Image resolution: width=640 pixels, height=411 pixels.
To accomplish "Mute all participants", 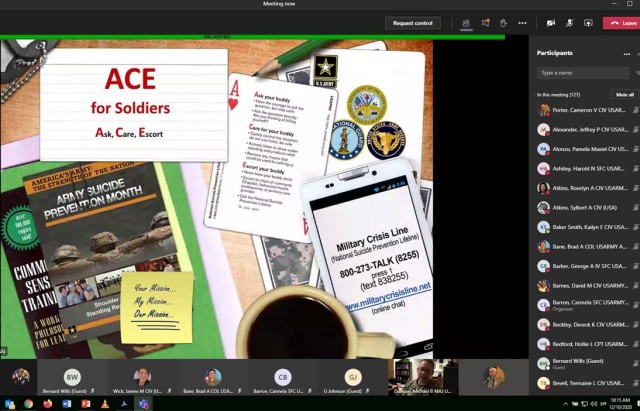I will click(625, 95).
